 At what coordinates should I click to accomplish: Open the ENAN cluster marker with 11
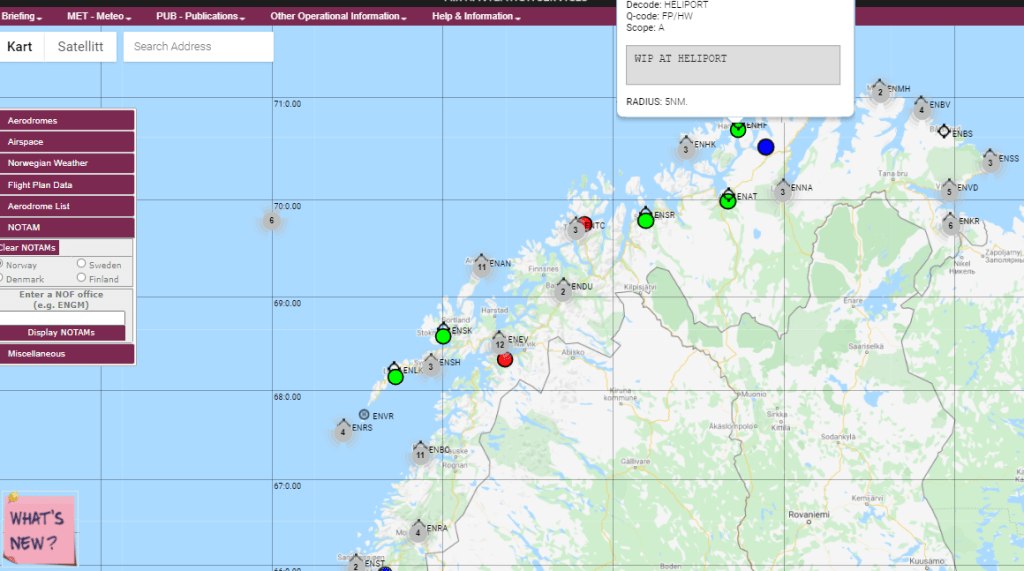click(481, 266)
